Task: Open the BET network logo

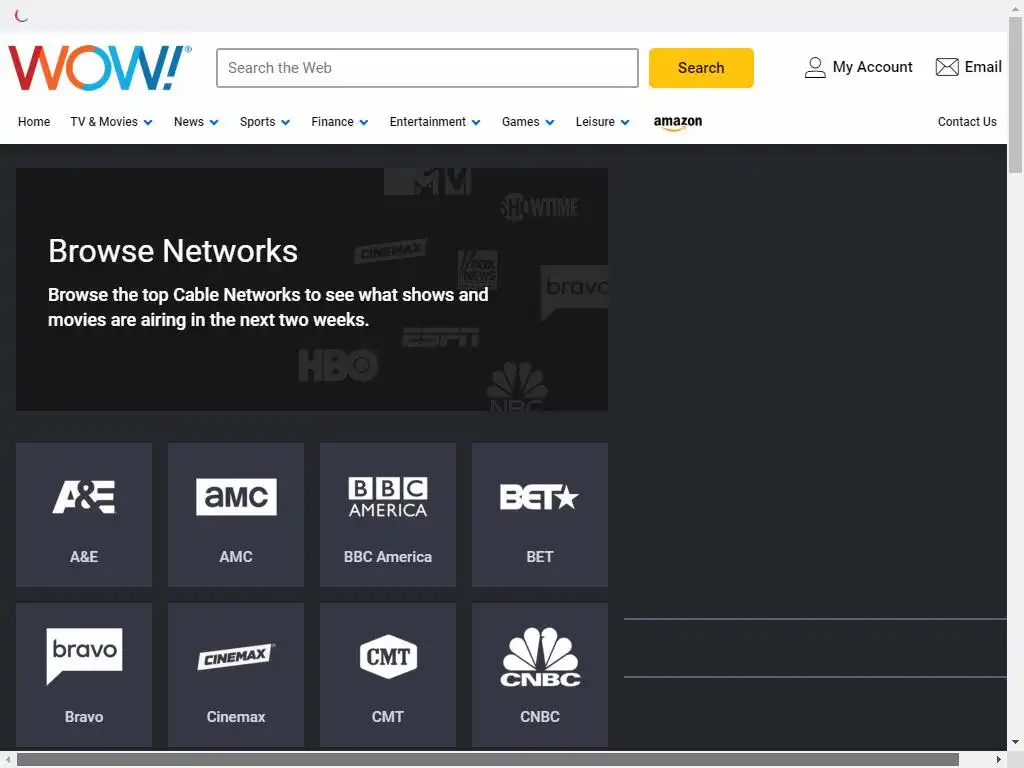Action: pos(539,497)
